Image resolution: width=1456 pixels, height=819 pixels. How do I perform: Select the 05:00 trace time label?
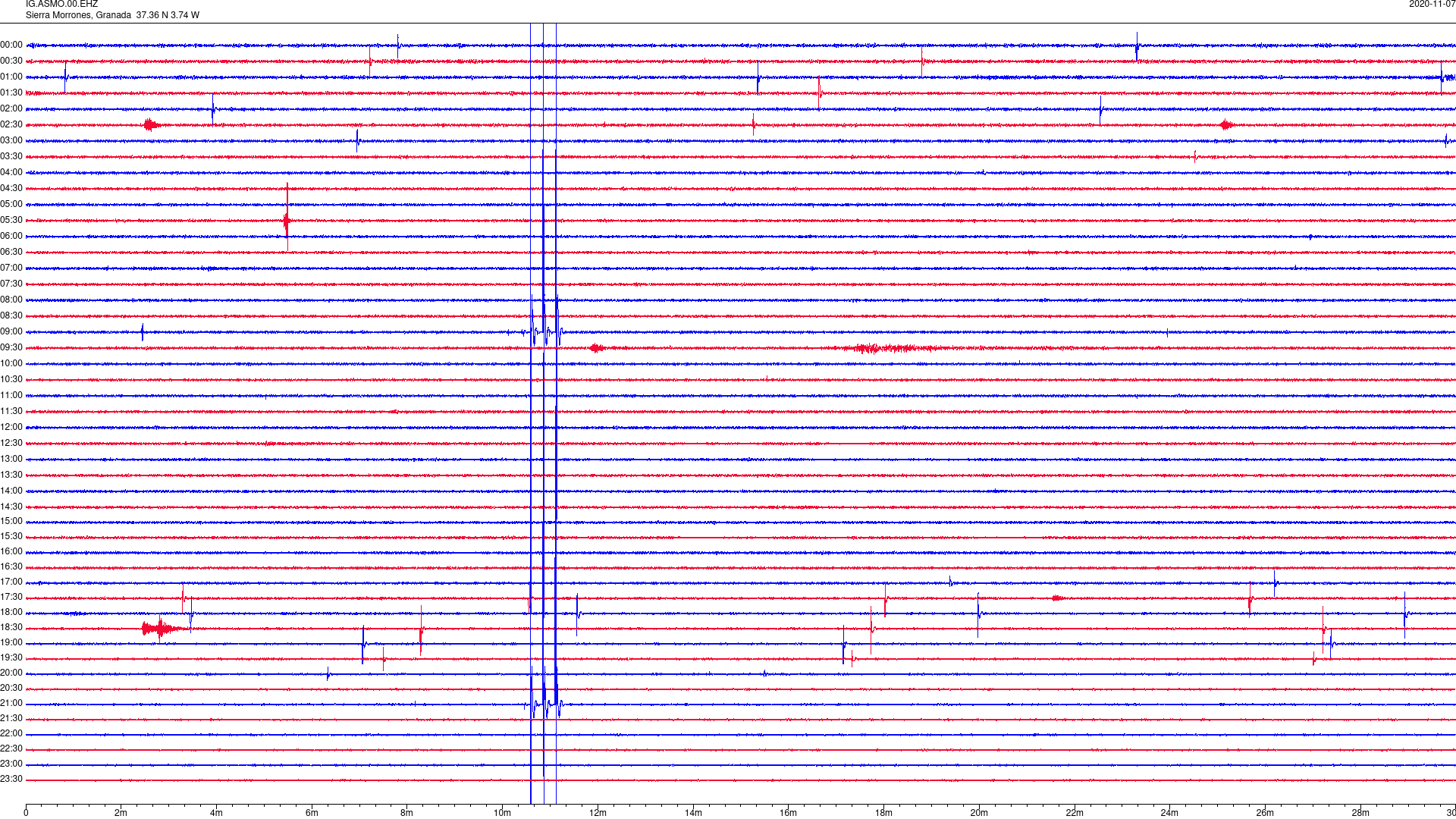[x=11, y=205]
